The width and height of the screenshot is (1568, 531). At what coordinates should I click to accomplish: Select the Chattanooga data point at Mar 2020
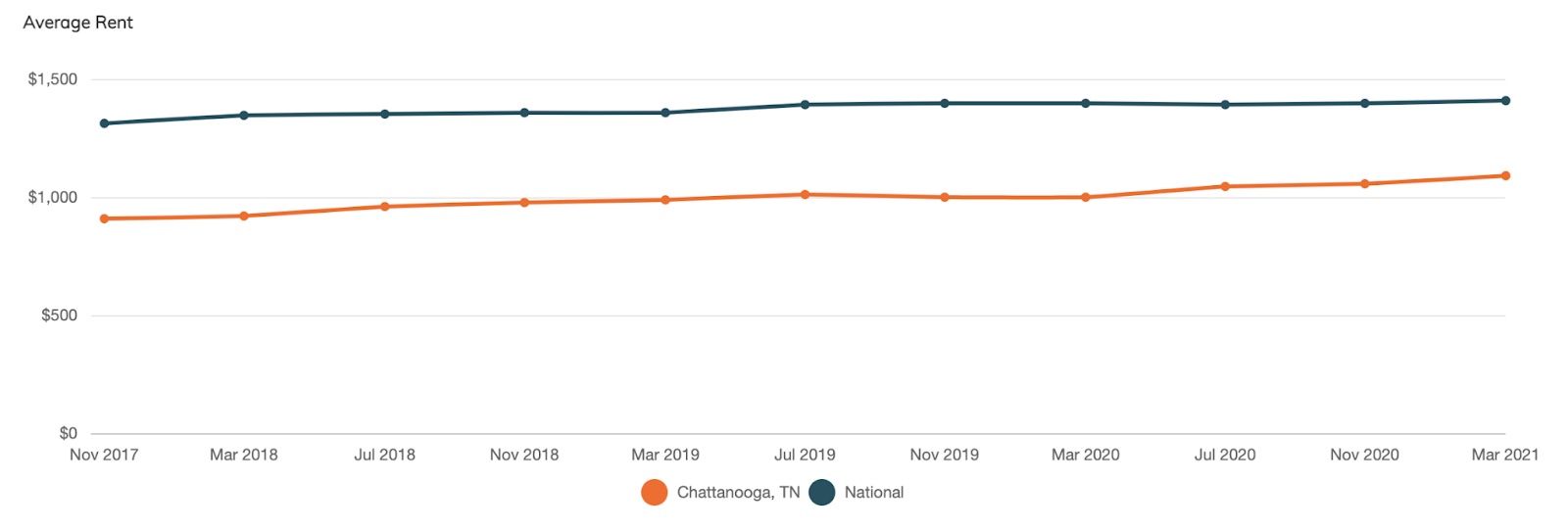[x=1086, y=198]
